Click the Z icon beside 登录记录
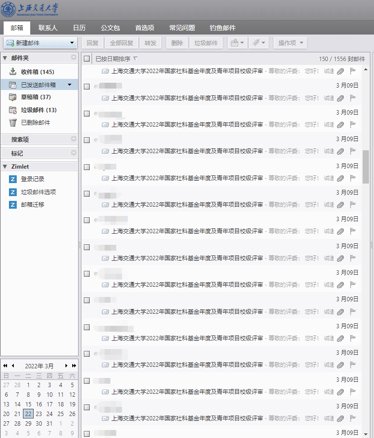The image size is (374, 438). [x=13, y=179]
